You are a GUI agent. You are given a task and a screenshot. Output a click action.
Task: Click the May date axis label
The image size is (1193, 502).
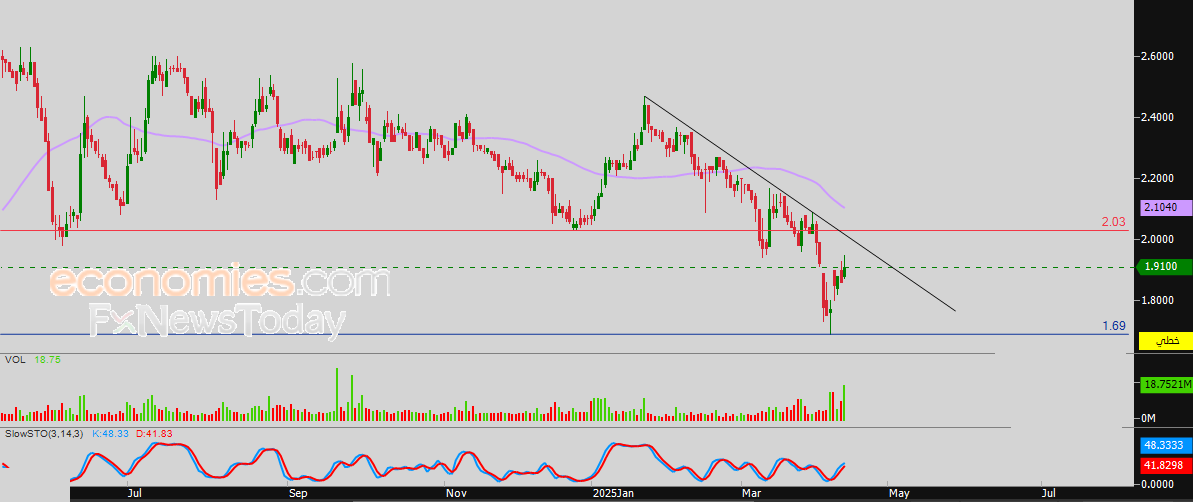click(x=899, y=494)
